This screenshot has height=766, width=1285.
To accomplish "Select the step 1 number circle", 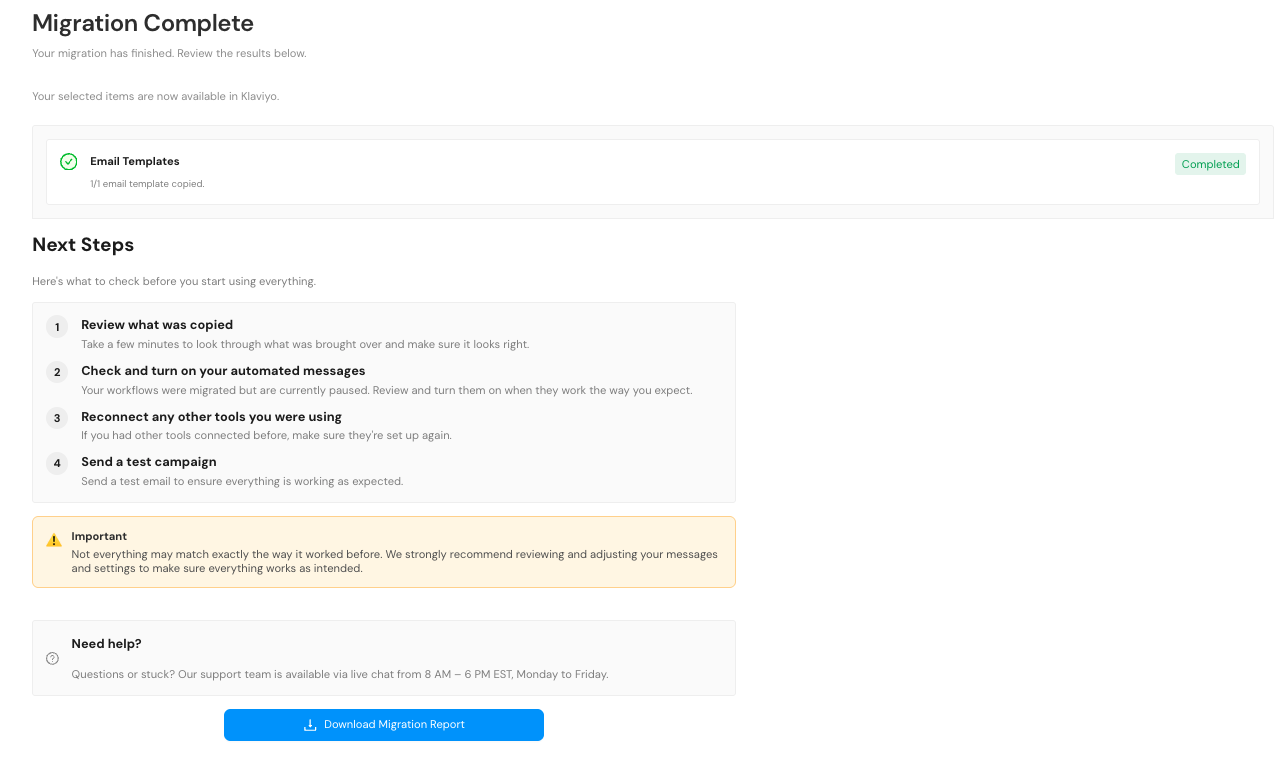I will 56,327.
